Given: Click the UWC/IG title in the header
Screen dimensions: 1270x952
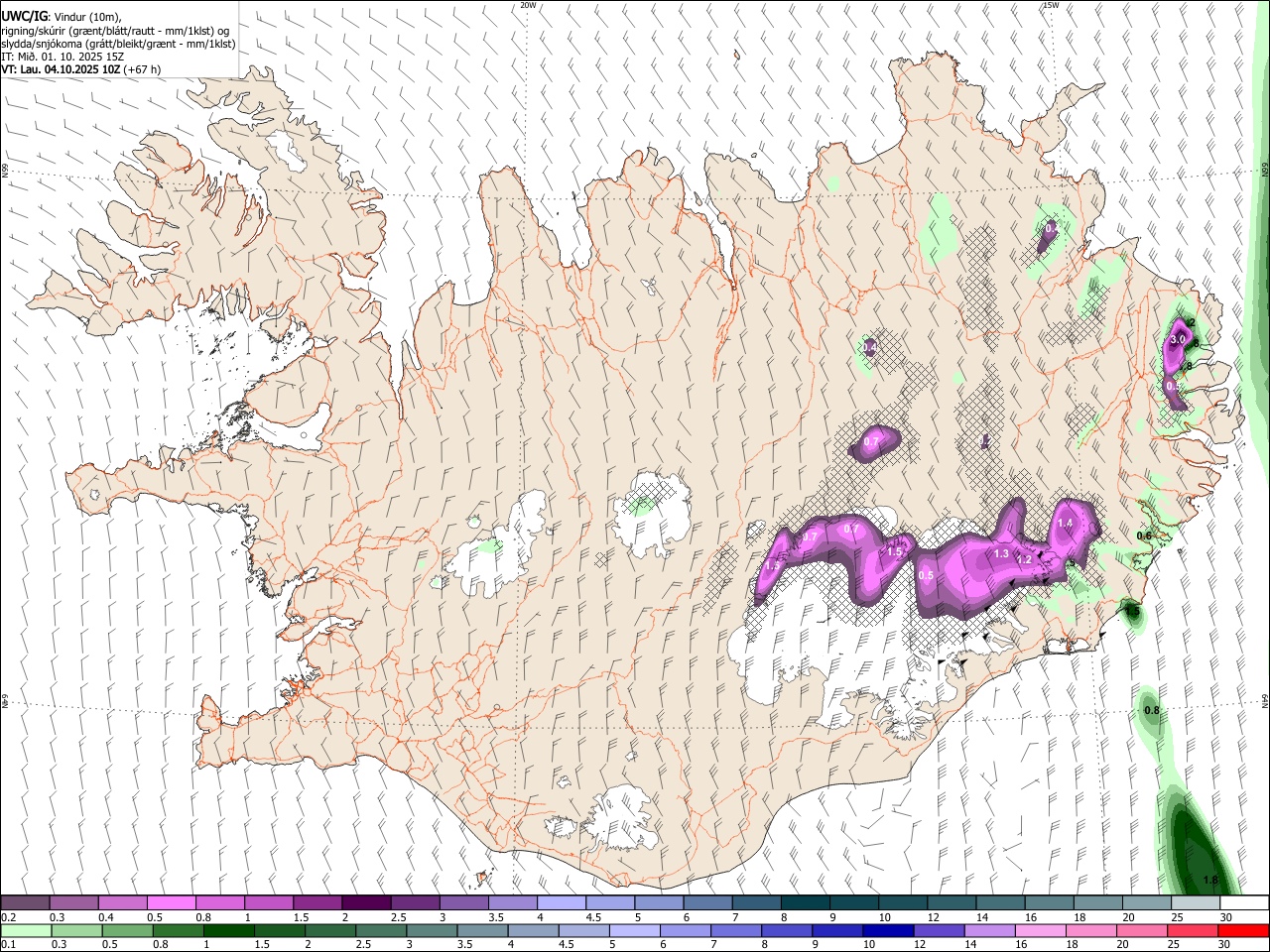Looking at the screenshot, I should (x=23, y=16).
